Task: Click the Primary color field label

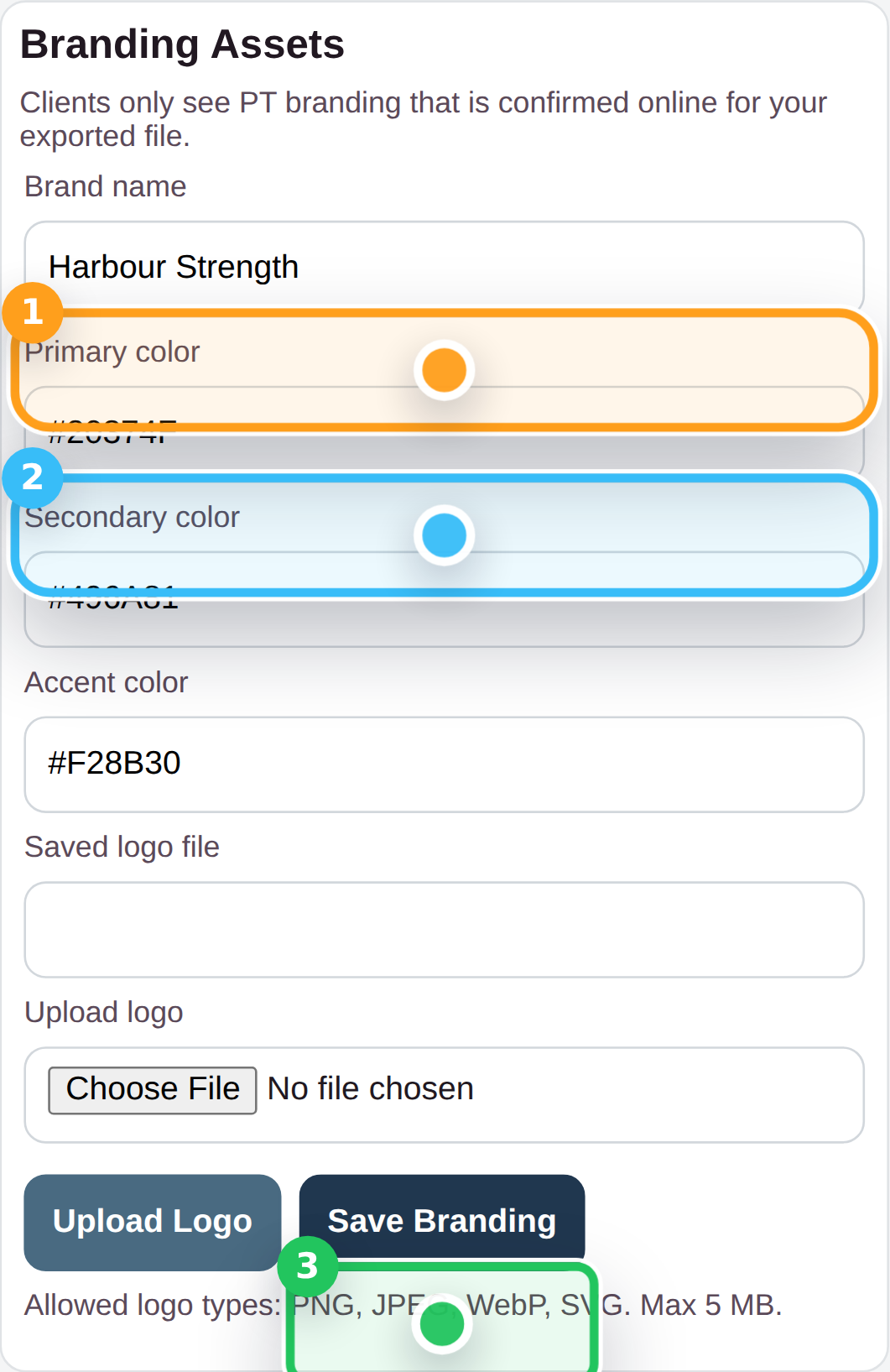Action: tap(112, 352)
